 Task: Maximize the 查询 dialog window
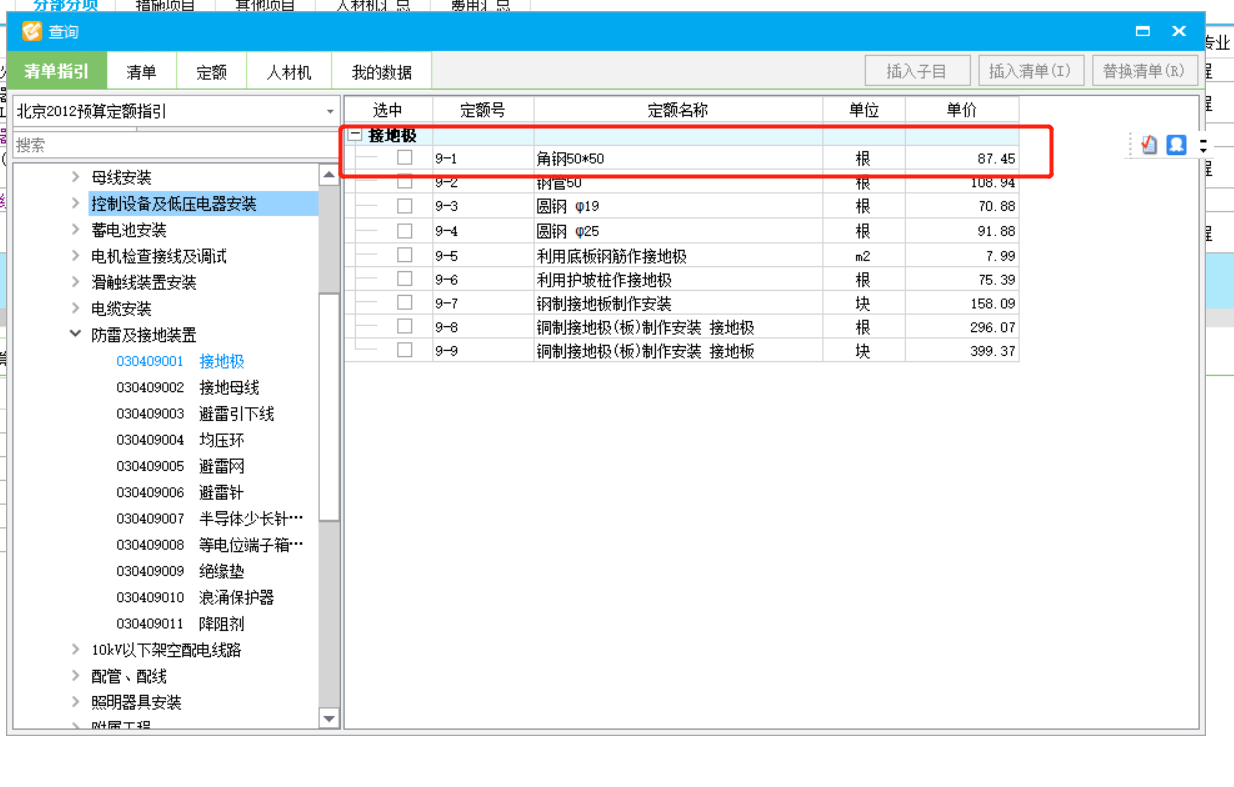1143,31
